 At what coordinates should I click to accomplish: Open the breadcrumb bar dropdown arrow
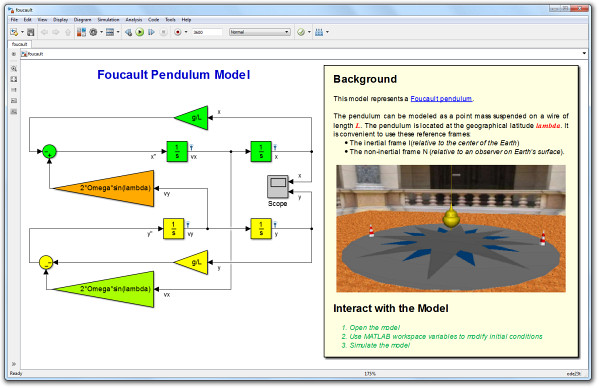tap(584, 54)
